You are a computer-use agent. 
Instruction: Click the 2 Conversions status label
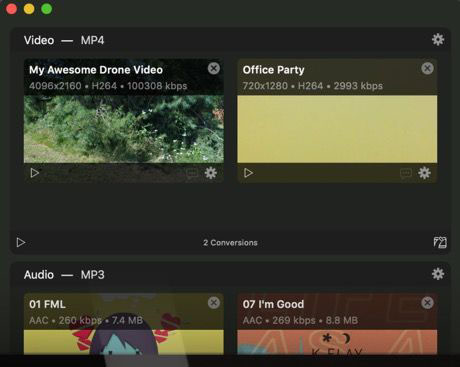230,243
